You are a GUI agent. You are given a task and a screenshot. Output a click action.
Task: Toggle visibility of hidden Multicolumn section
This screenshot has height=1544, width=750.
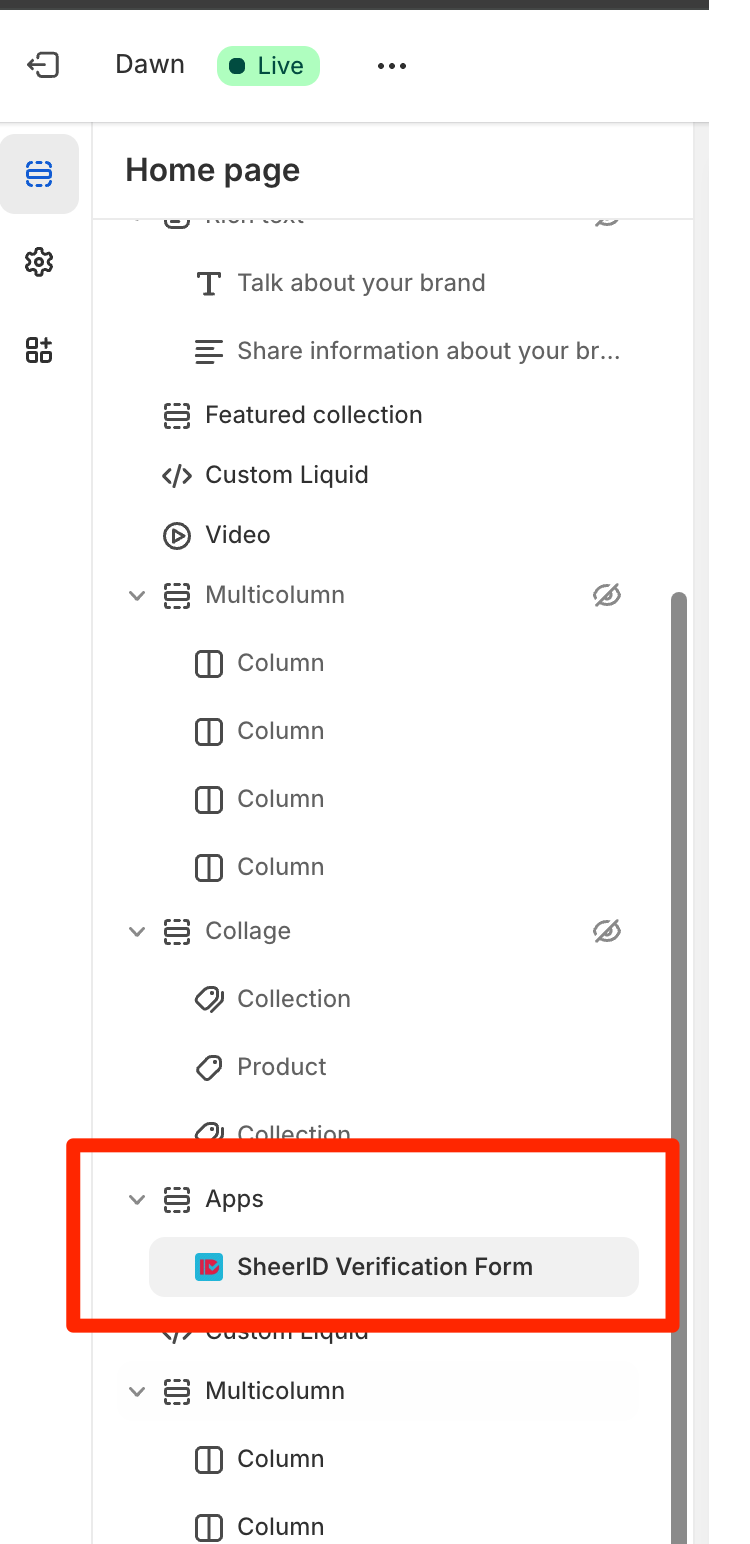coord(606,596)
